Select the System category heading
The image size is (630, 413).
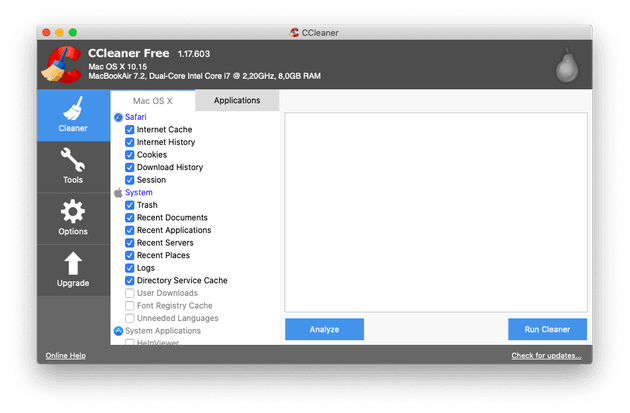click(139, 192)
